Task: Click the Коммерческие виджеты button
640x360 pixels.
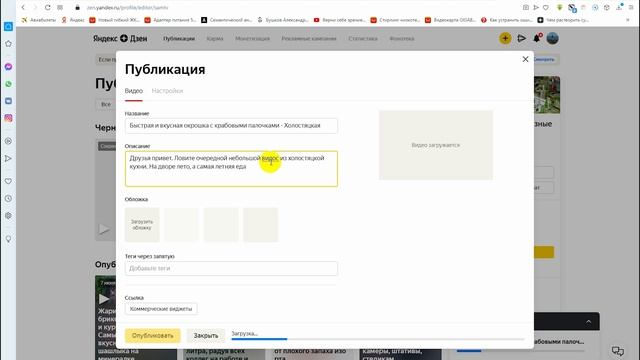Action: [x=161, y=309]
